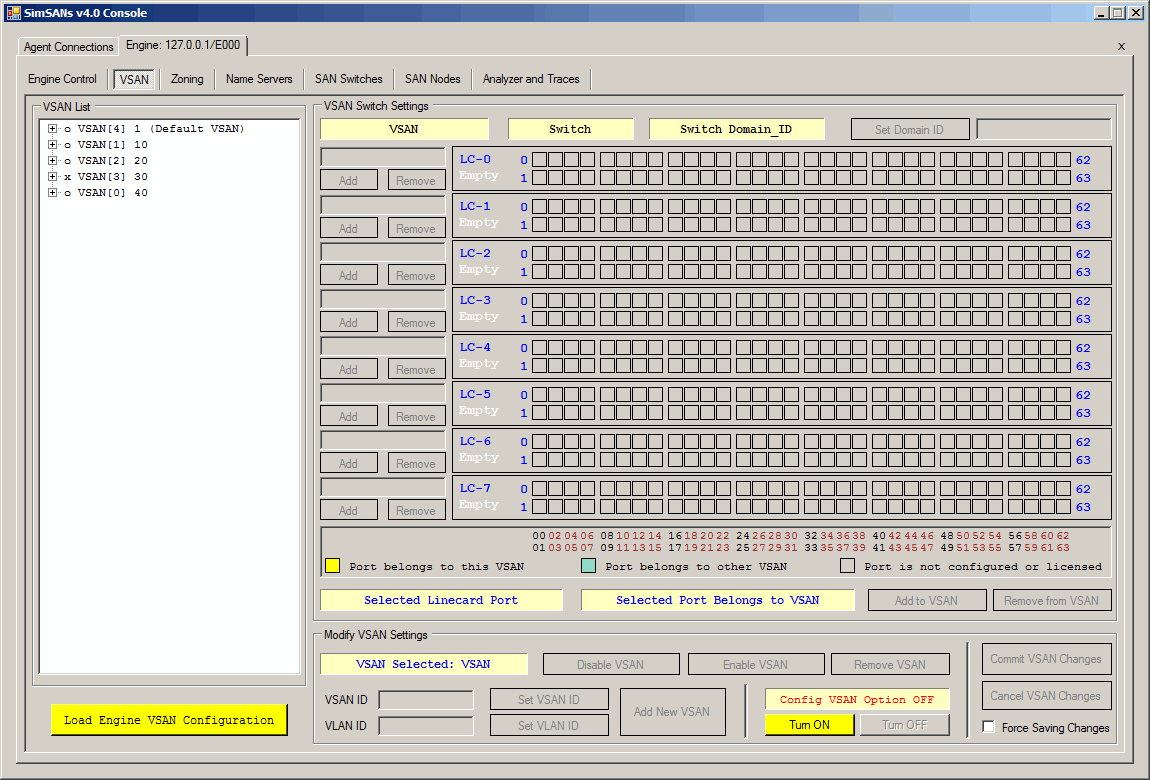Click the teal 'belongs to other VSAN' legend swatch

click(x=589, y=566)
